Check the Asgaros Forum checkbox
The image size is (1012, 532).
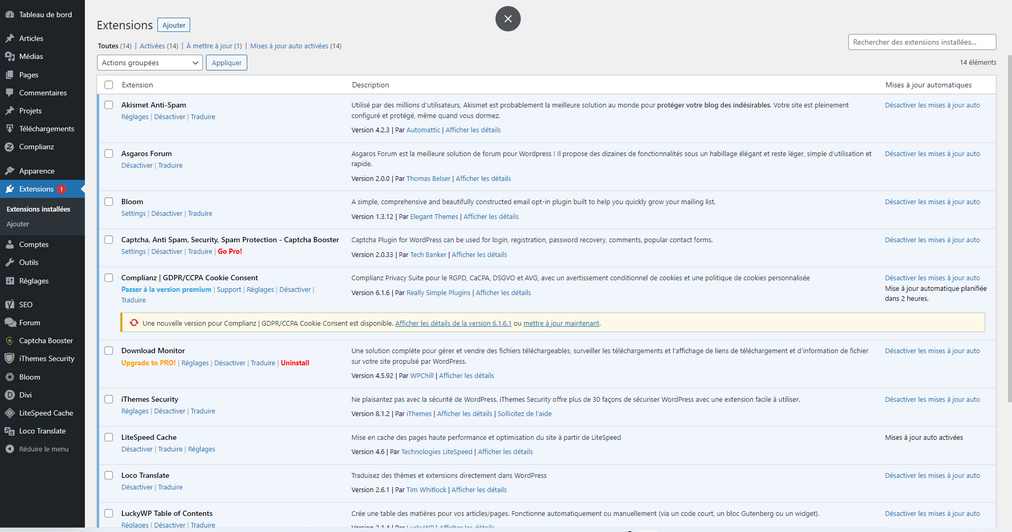(x=108, y=154)
